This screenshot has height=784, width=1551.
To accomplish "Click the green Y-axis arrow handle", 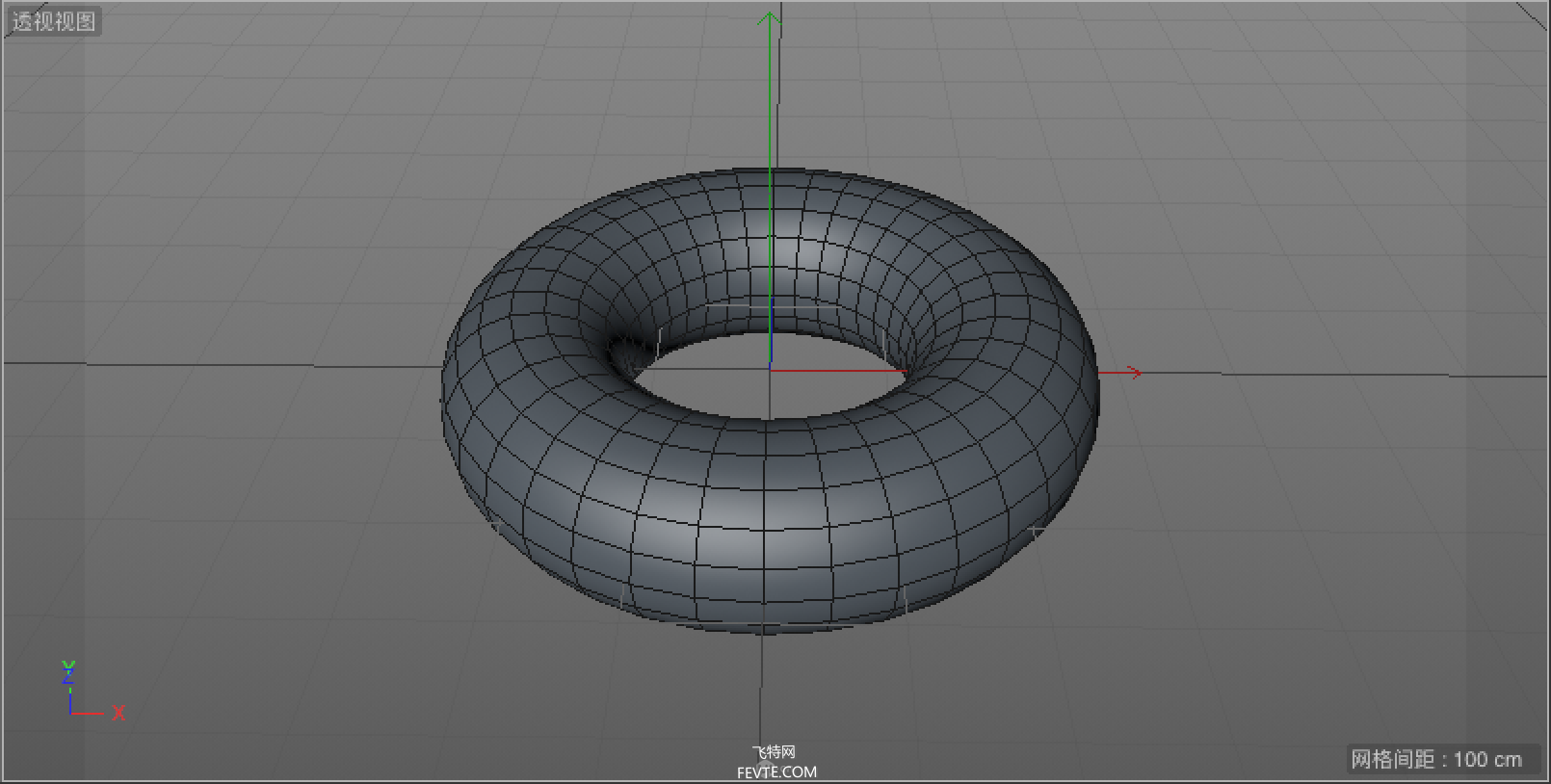I will [769, 19].
